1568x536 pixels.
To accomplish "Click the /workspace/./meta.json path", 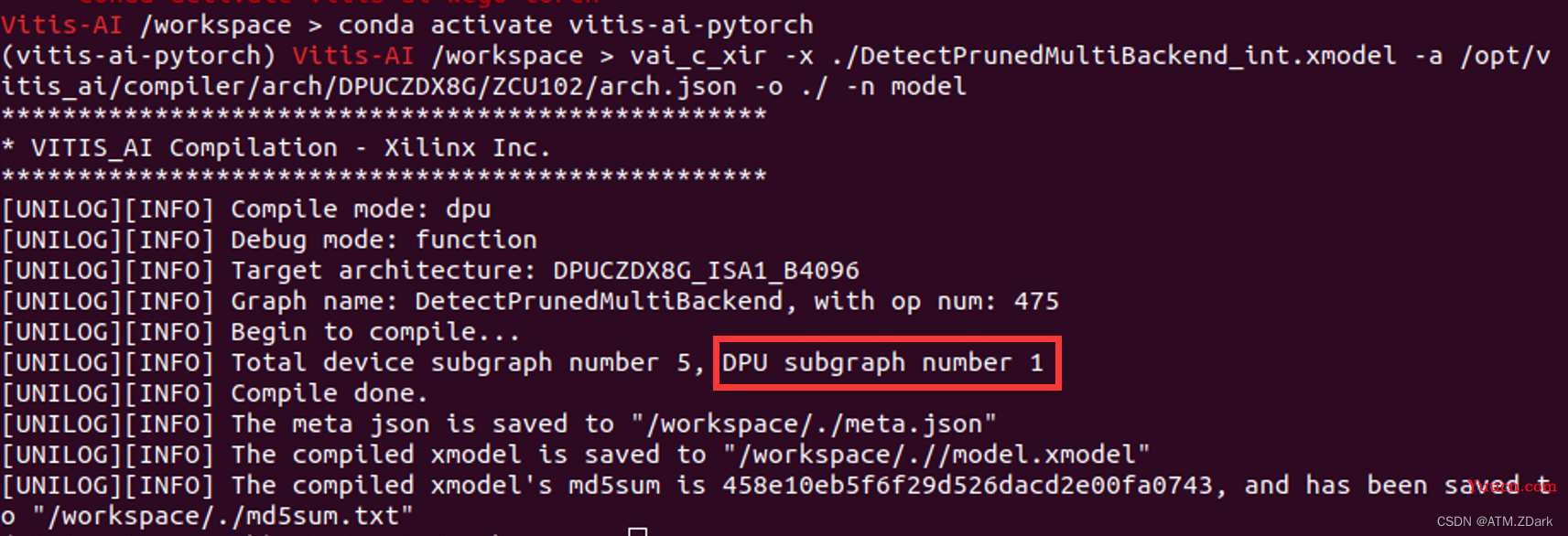I will click(x=813, y=424).
